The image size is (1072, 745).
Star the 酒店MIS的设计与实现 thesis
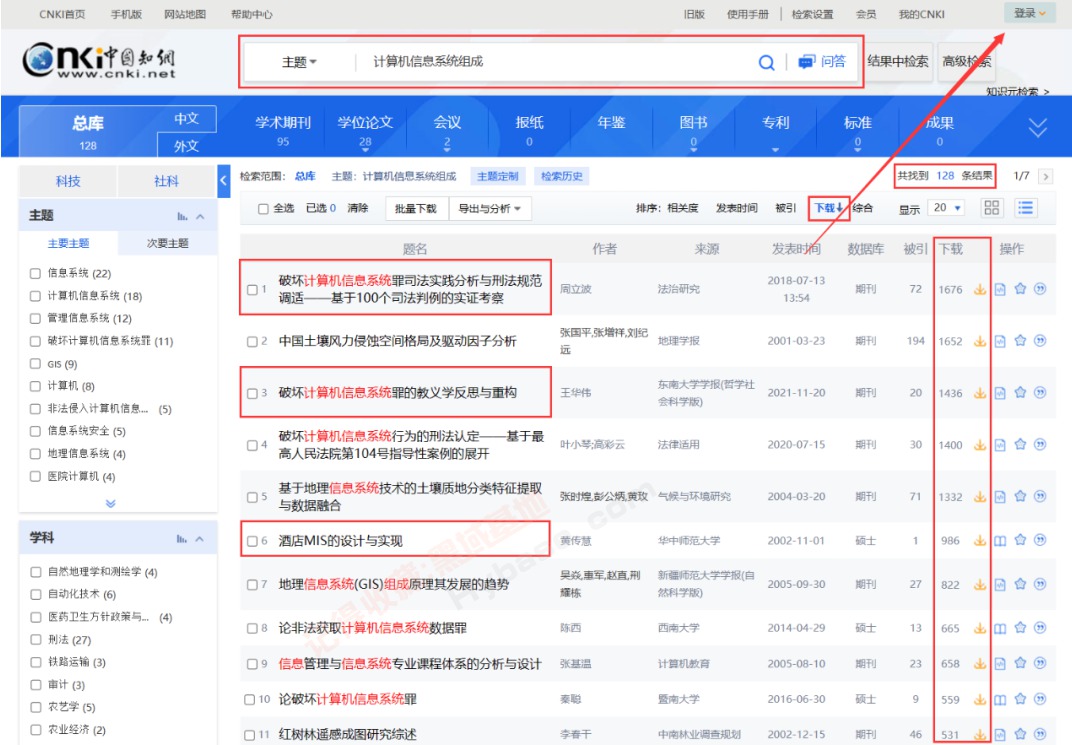(x=1020, y=541)
